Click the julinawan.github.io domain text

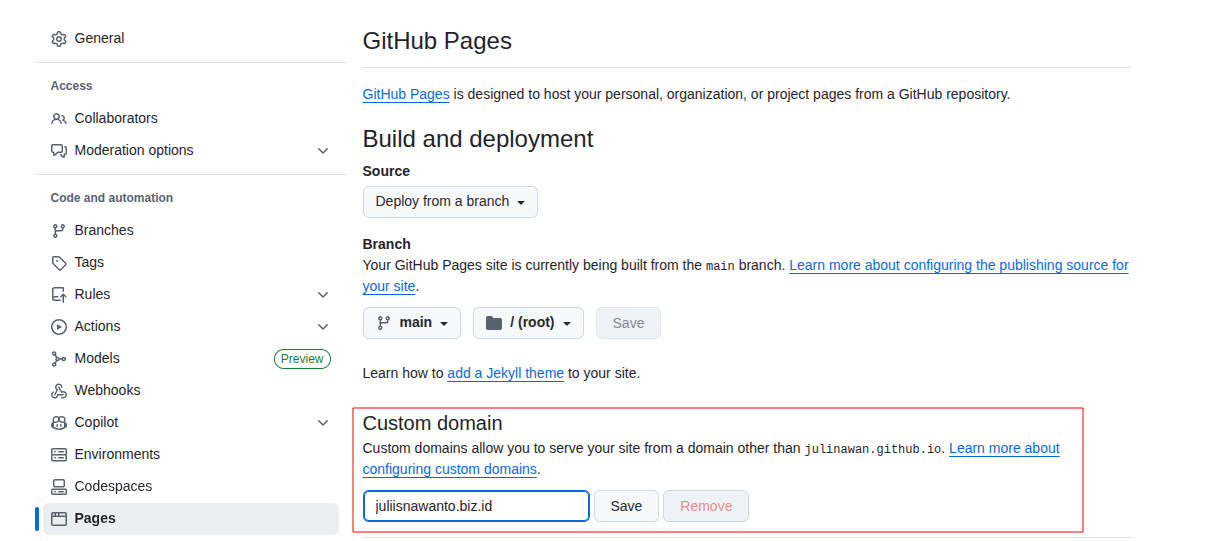tap(873, 449)
